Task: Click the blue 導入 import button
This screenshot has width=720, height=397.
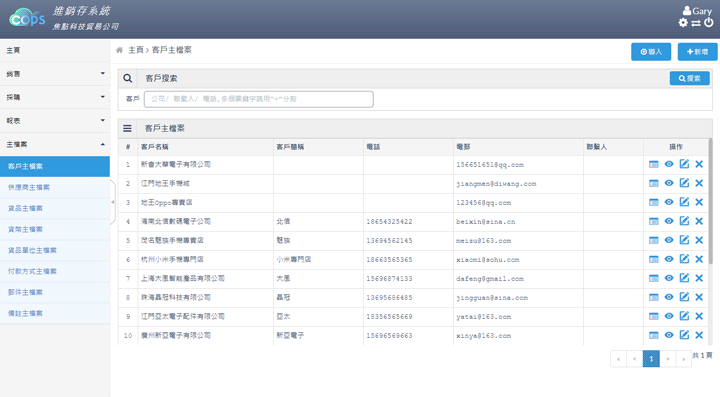Action: click(651, 52)
